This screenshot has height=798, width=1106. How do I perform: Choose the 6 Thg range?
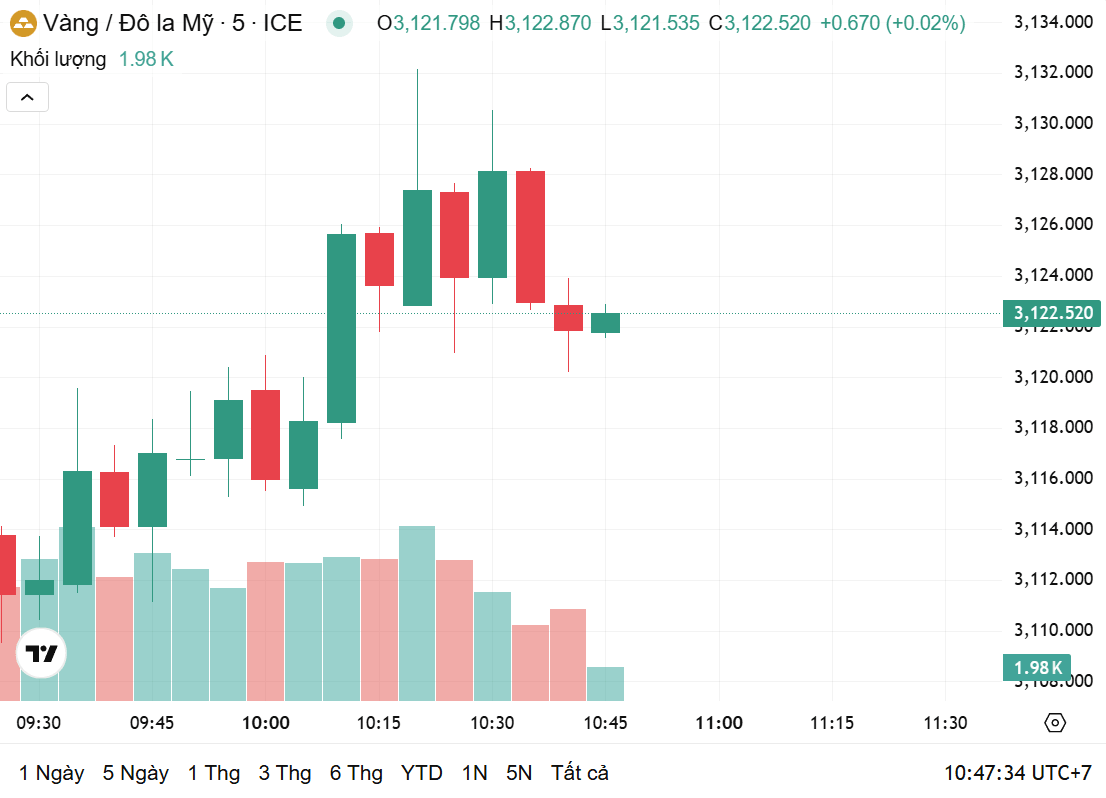point(356,773)
